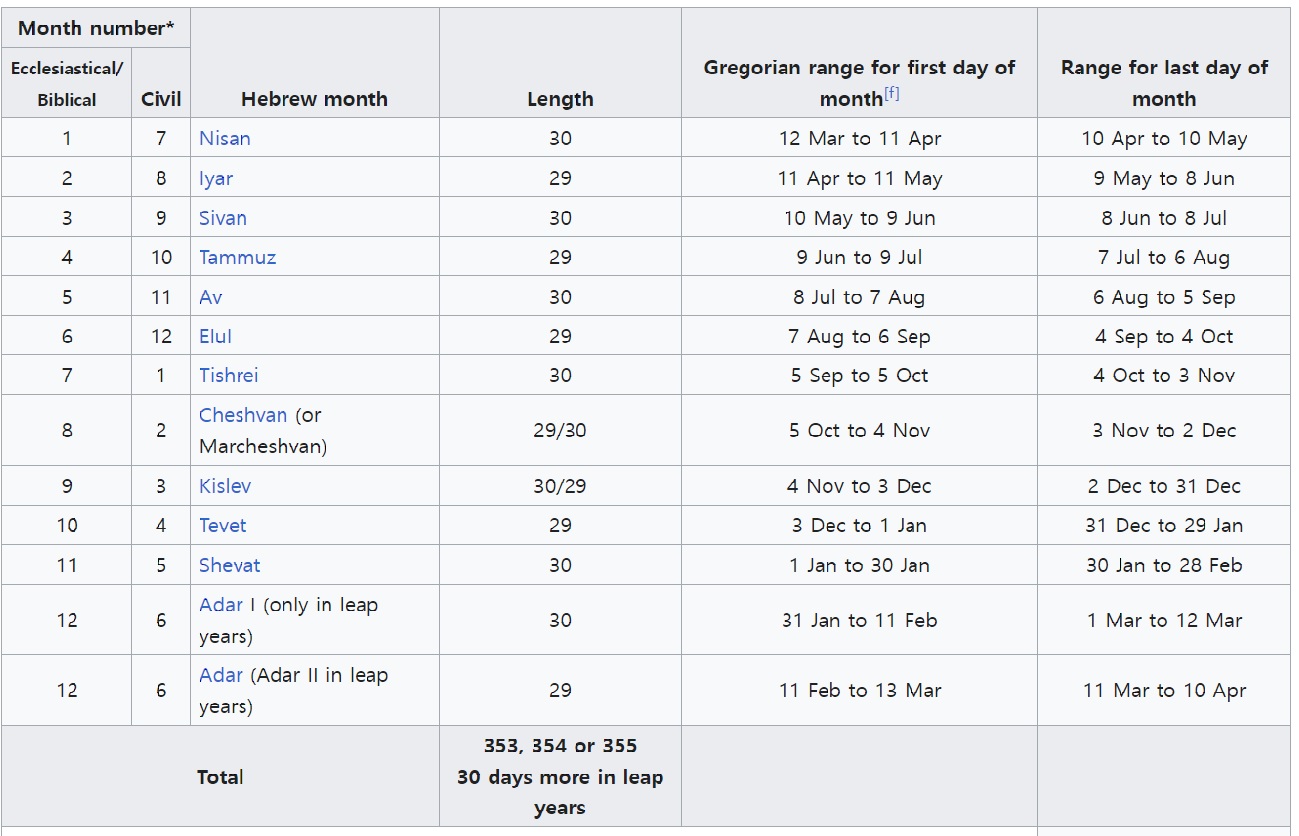Screen dimensions: 1299x836
Task: Open the Cheshvan link
Action: click(243, 415)
